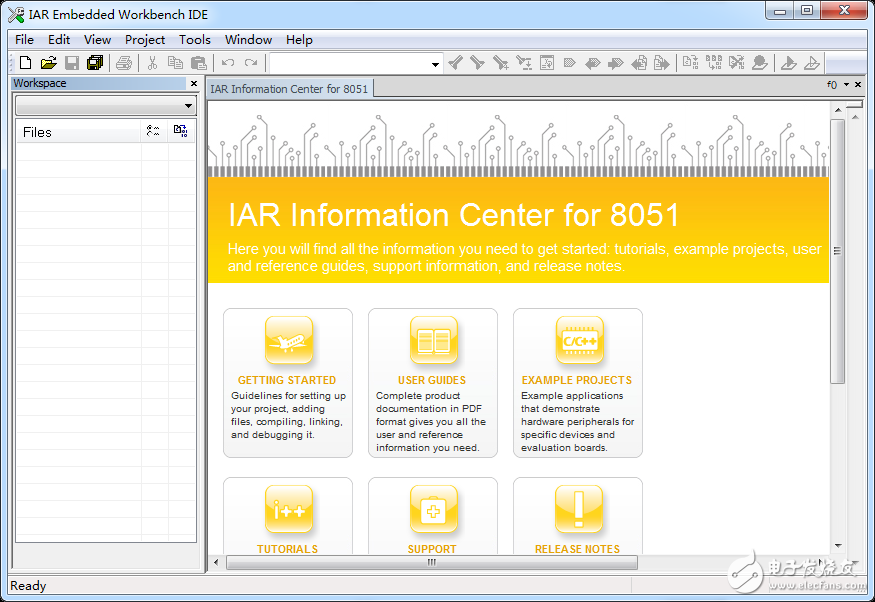The image size is (875, 602).
Task: Click the scroll down arrow of the page
Action: click(x=838, y=546)
